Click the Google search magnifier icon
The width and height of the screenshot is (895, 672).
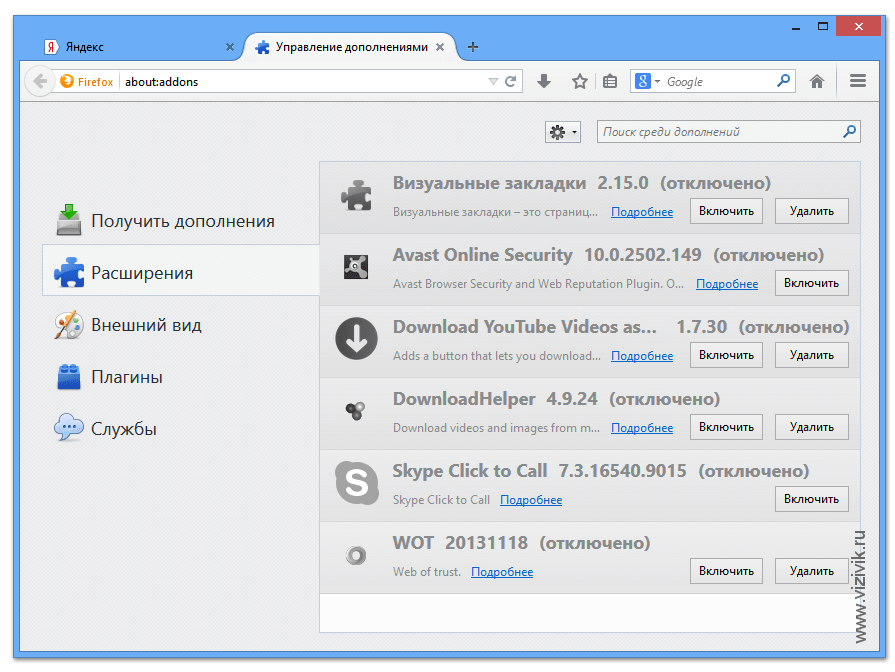click(784, 81)
